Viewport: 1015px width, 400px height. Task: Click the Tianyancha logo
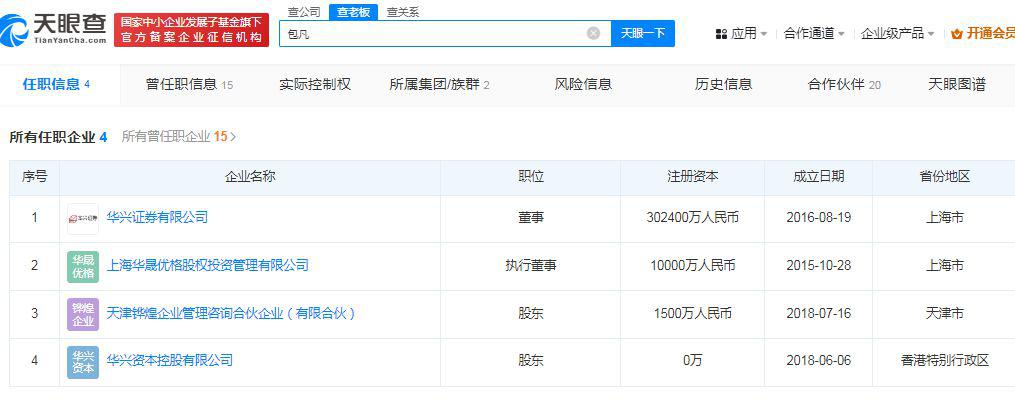(x=53, y=30)
